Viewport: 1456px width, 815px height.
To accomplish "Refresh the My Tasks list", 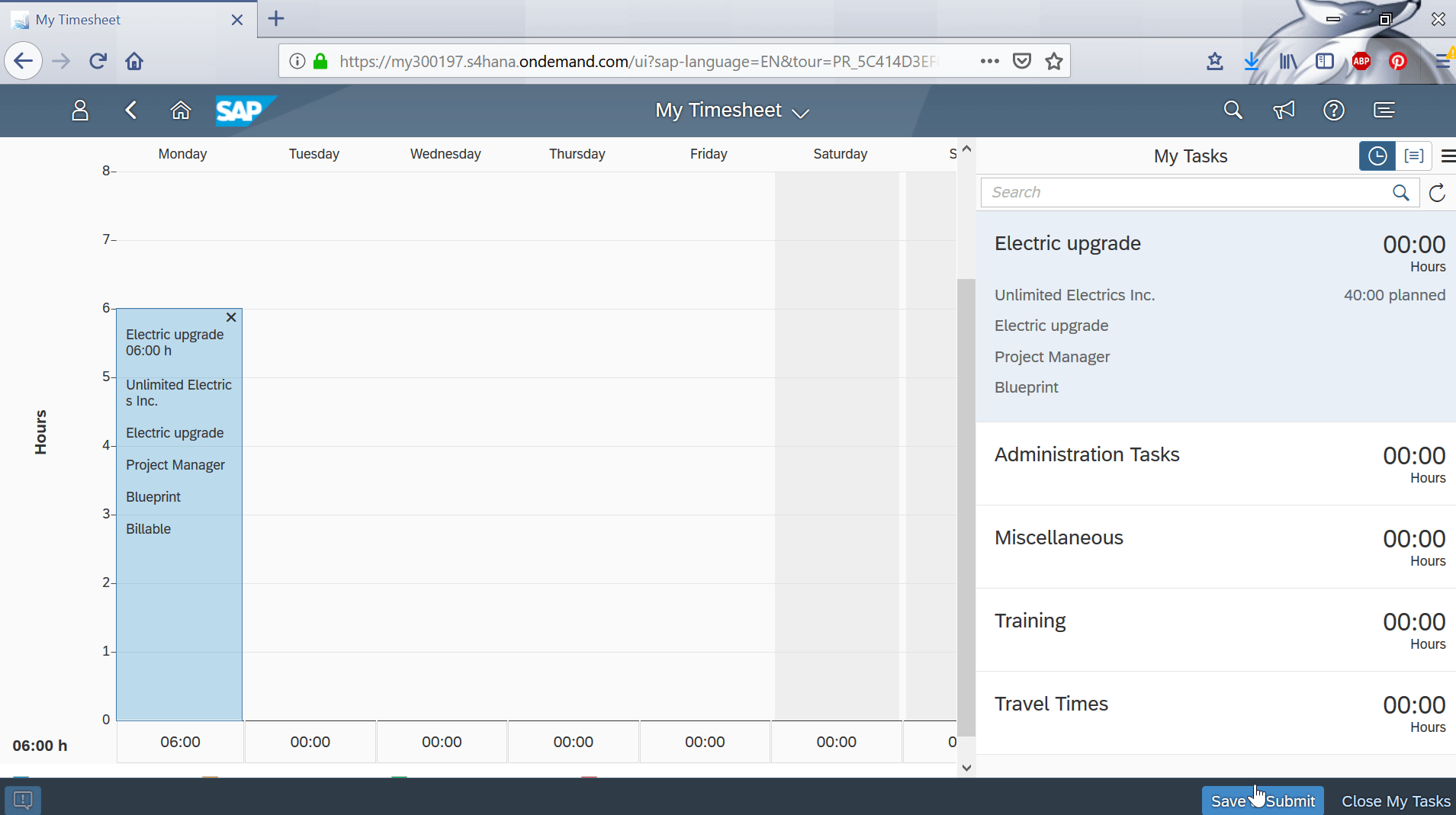I will pyautogui.click(x=1436, y=192).
